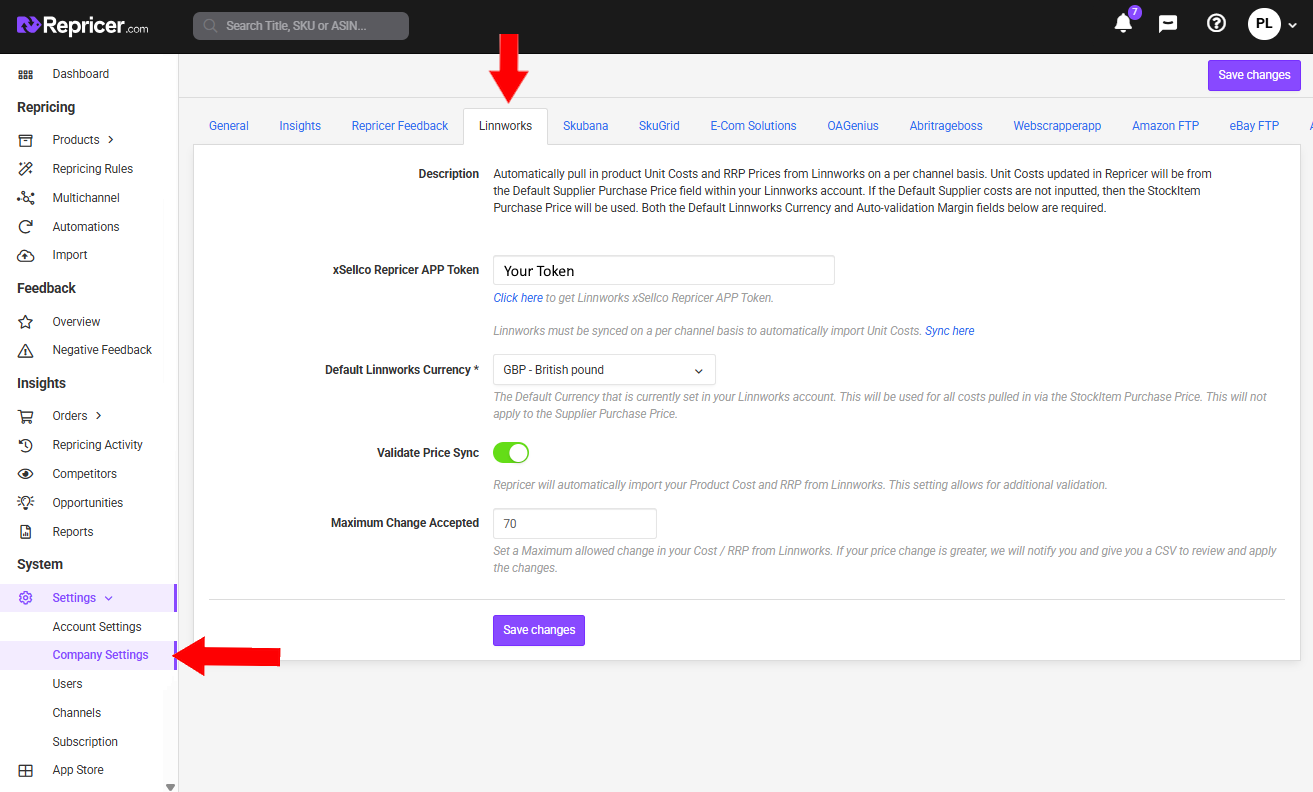
Task: Open the chat messages icon
Action: (x=1168, y=24)
